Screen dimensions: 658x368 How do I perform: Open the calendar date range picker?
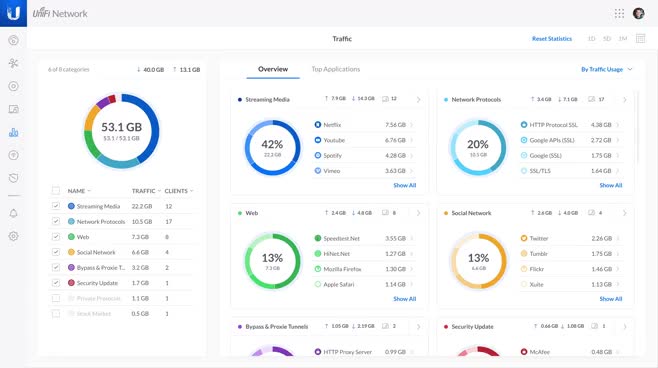pos(640,39)
